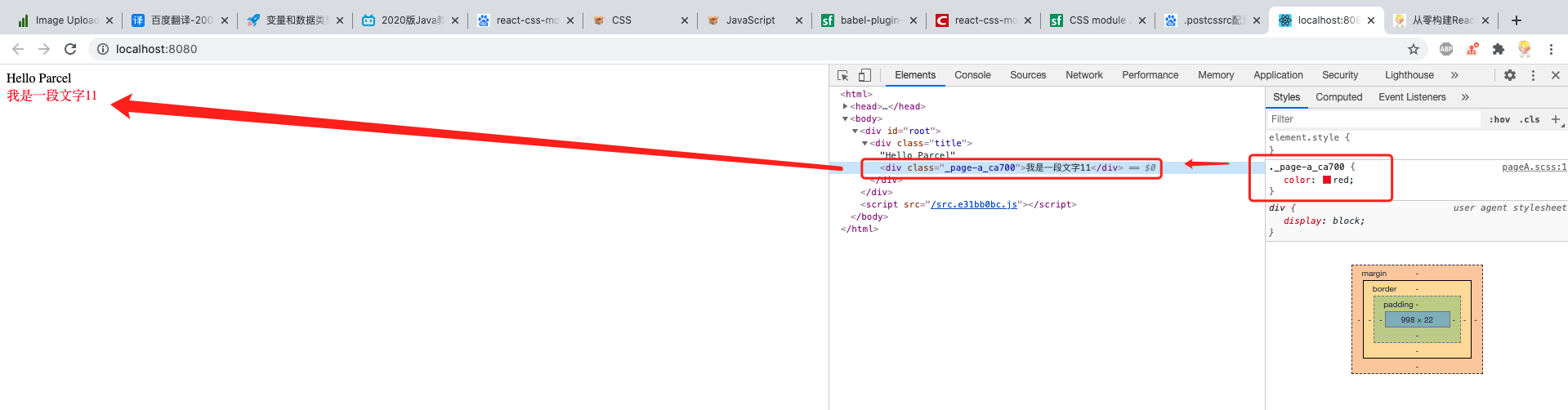Toggle the .cls class editor
Viewport: 1568px width, 410px height.
pyautogui.click(x=1530, y=119)
